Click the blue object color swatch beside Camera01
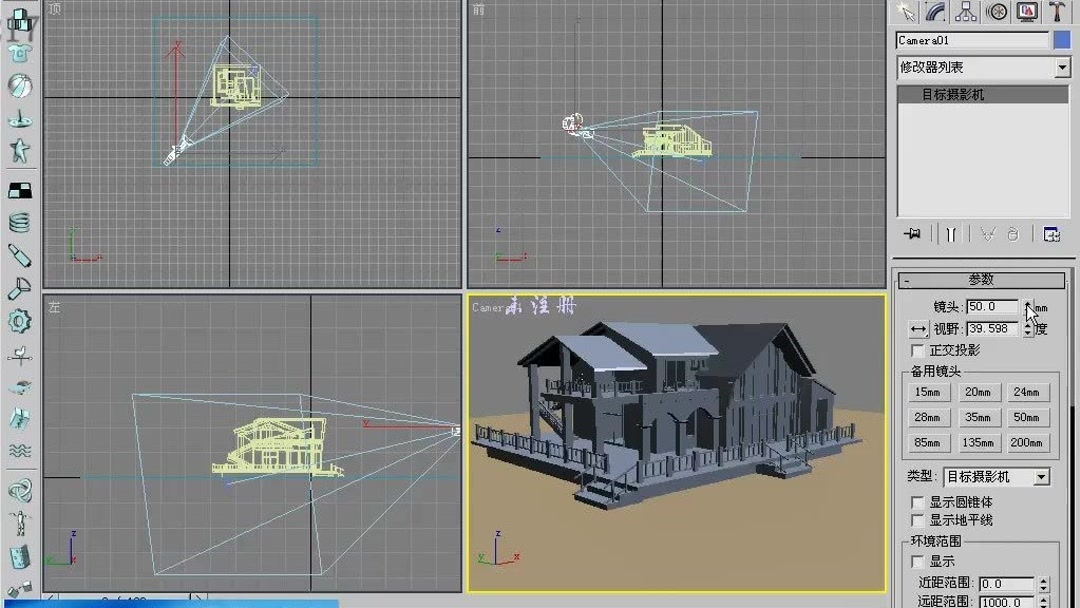 (x=1063, y=40)
